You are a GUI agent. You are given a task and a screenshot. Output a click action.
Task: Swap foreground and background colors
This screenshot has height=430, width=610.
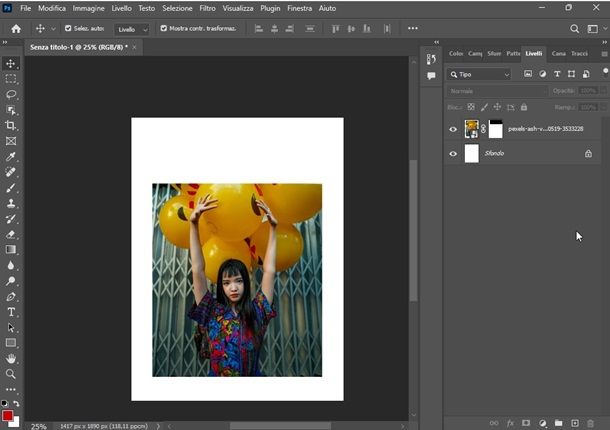[16, 404]
